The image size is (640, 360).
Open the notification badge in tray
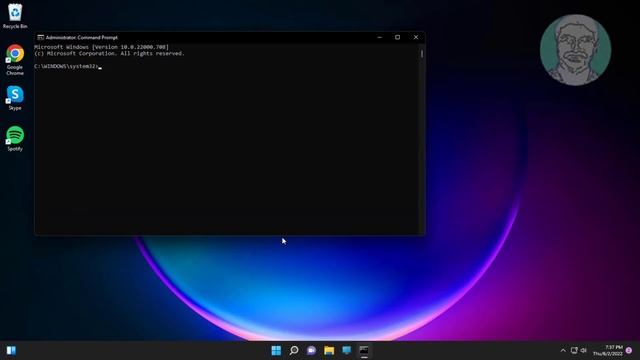pos(629,350)
